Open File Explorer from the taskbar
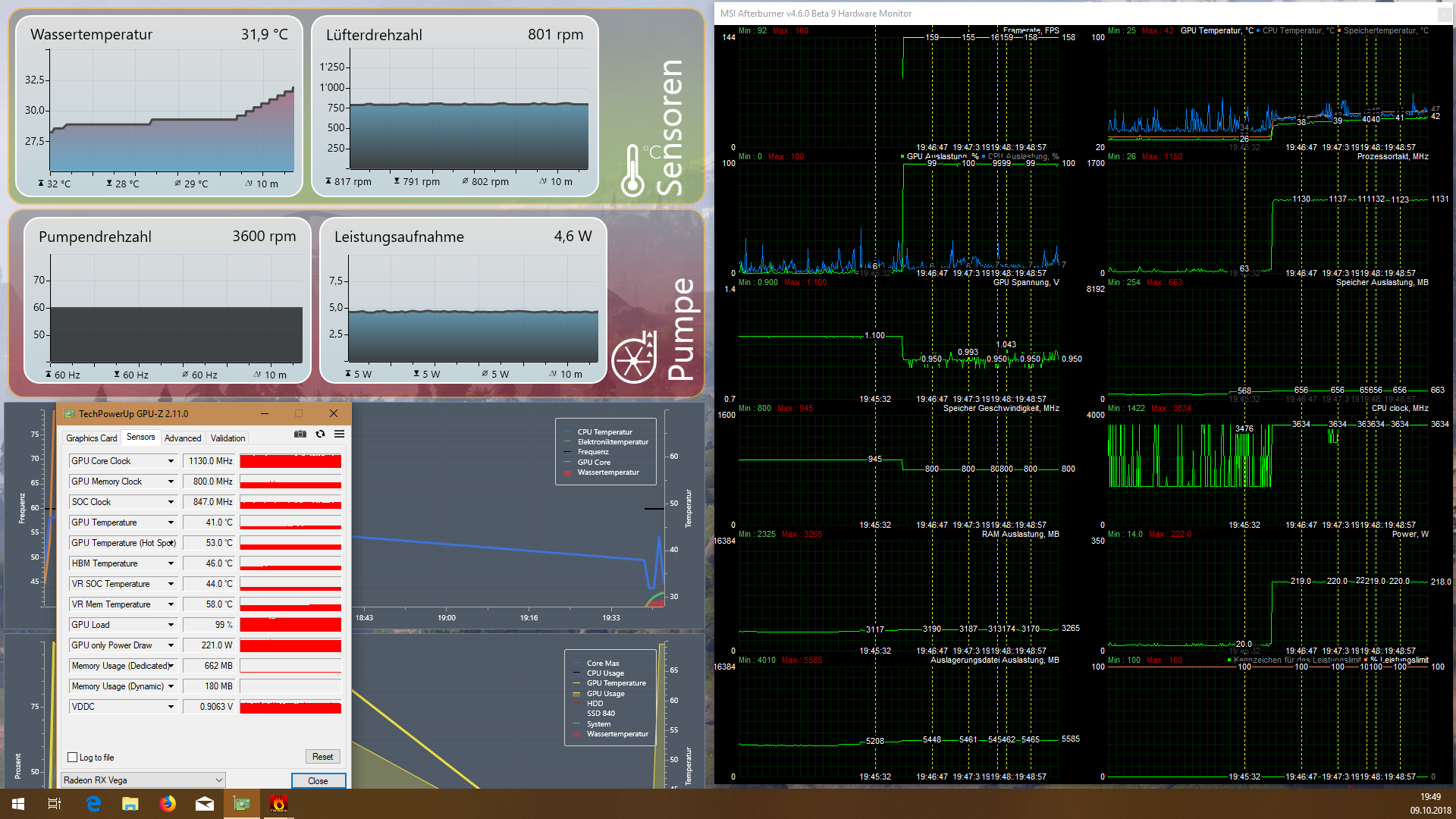Image resolution: width=1456 pixels, height=819 pixels. tap(130, 804)
